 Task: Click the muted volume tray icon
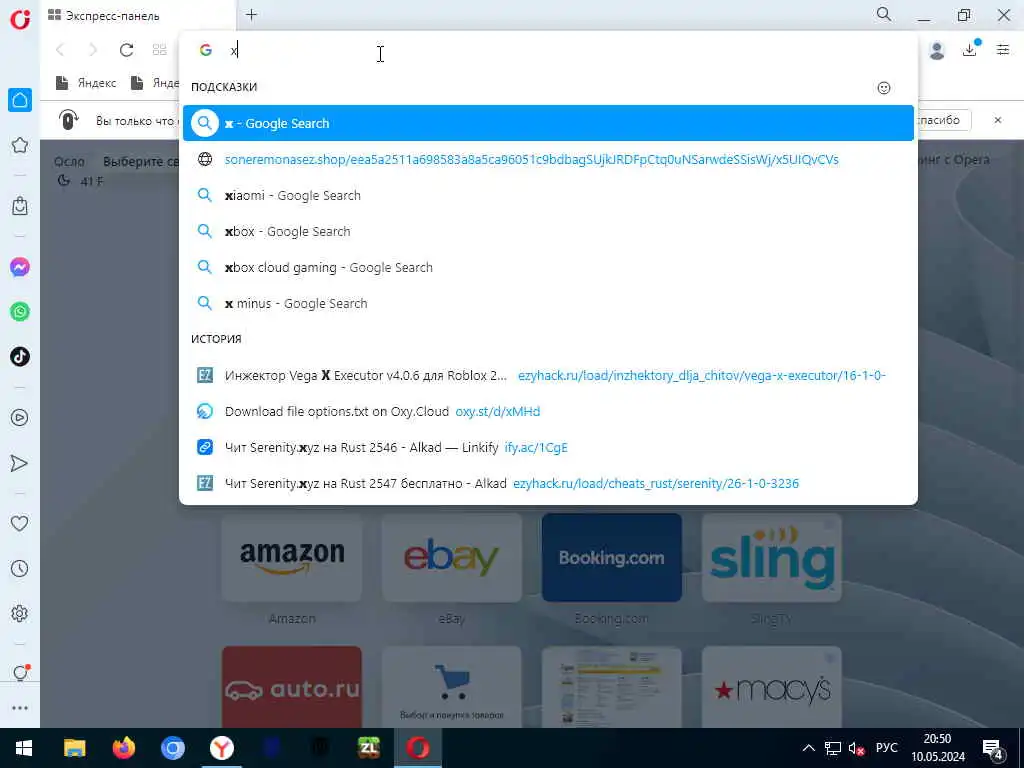tap(856, 749)
